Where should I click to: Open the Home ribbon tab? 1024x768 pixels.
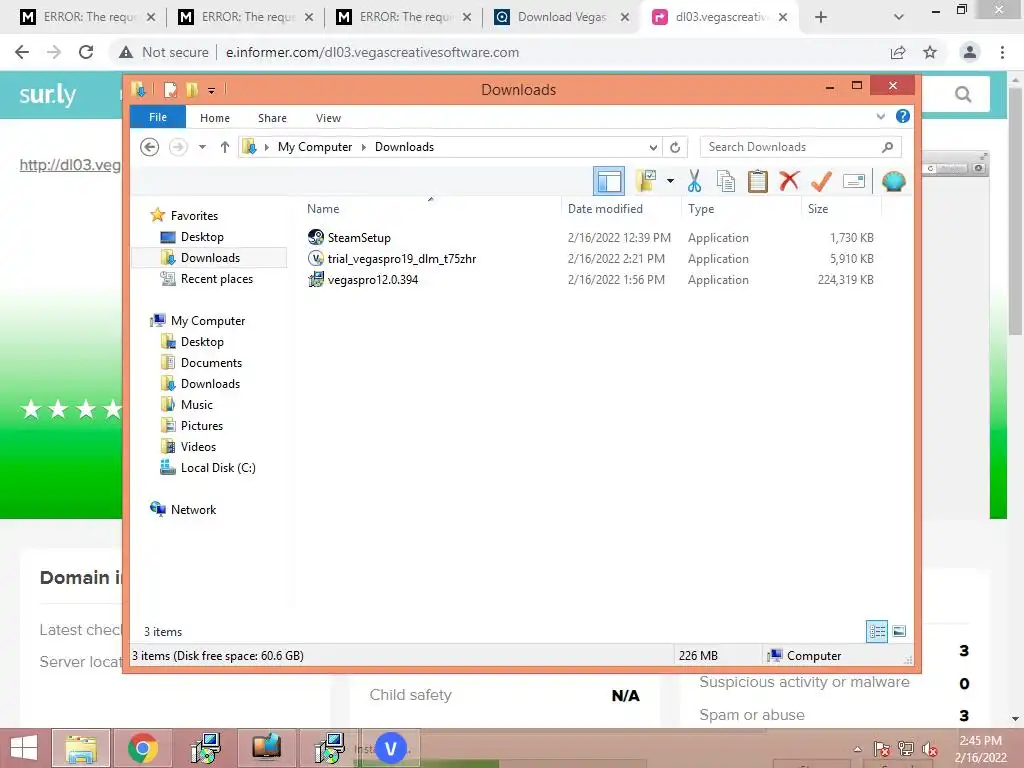[x=215, y=118]
